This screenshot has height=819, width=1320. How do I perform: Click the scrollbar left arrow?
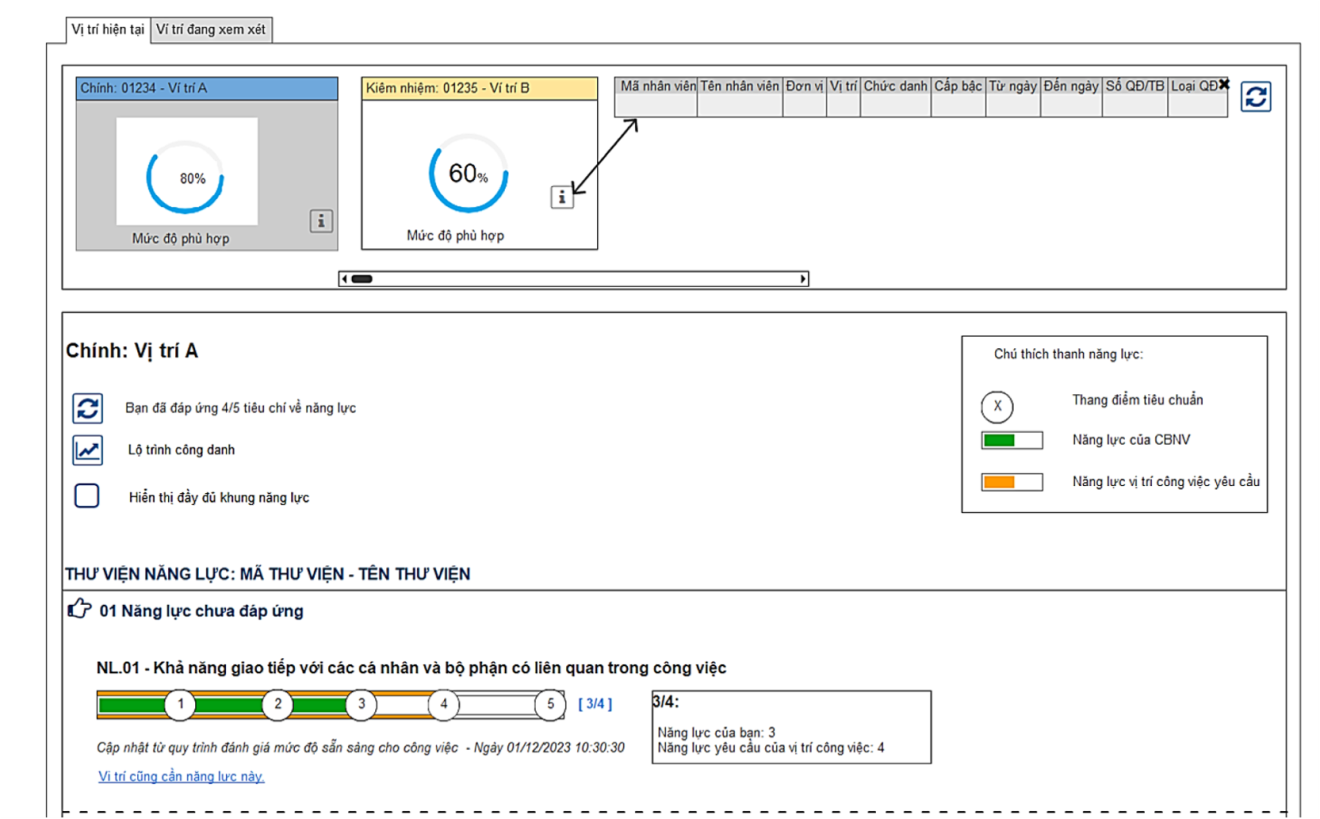[345, 278]
